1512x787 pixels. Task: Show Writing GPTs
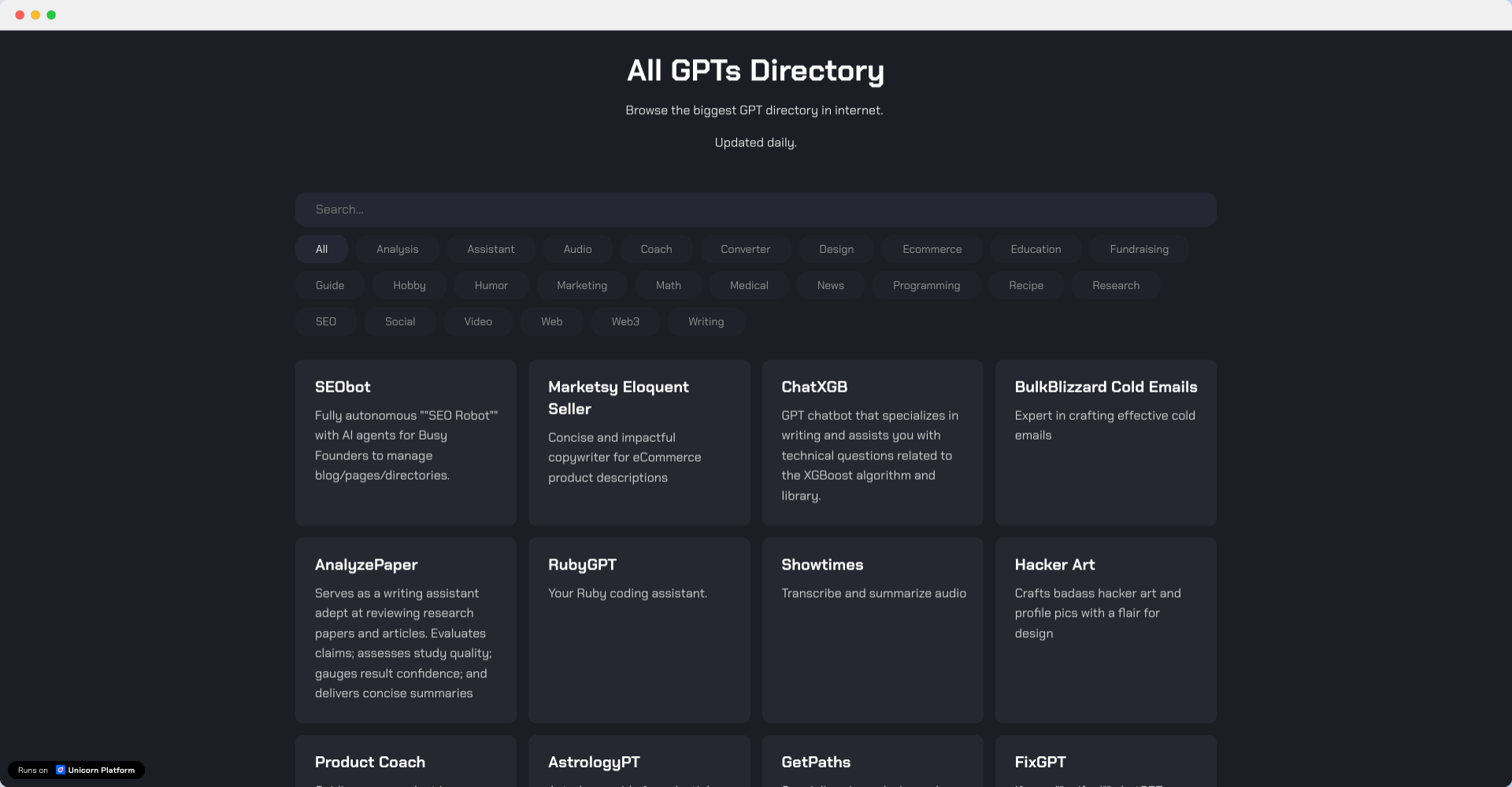(706, 321)
